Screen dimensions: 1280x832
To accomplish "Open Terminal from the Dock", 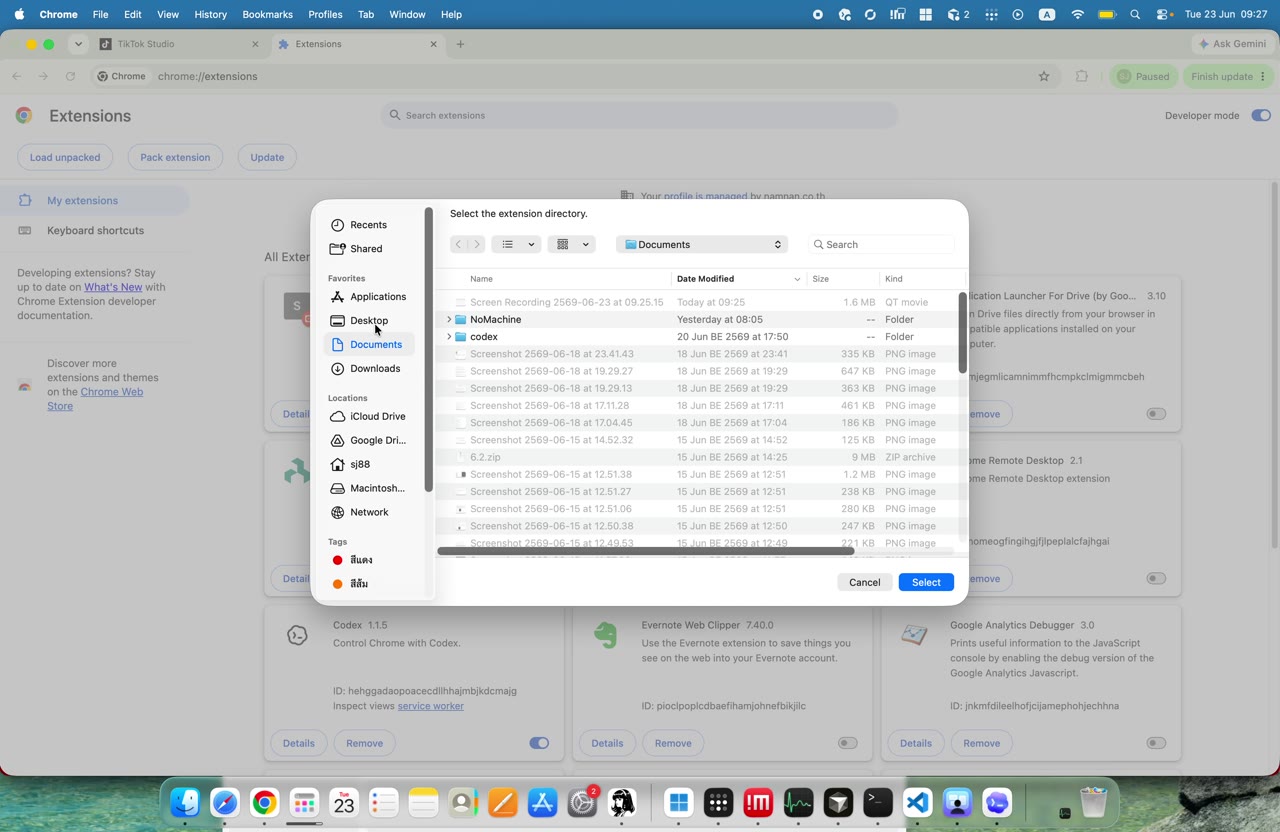I will coord(878,802).
